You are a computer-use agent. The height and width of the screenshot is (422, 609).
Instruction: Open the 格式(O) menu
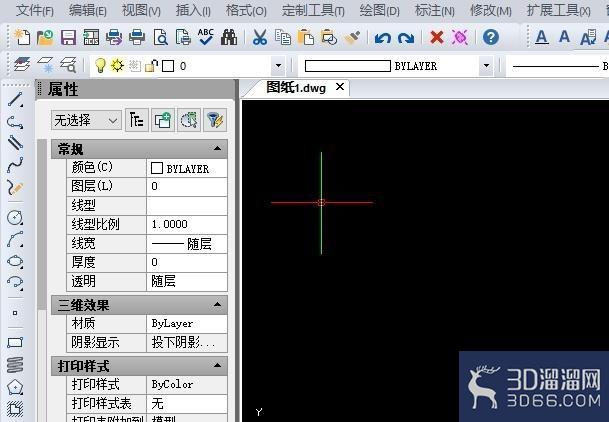(x=246, y=10)
